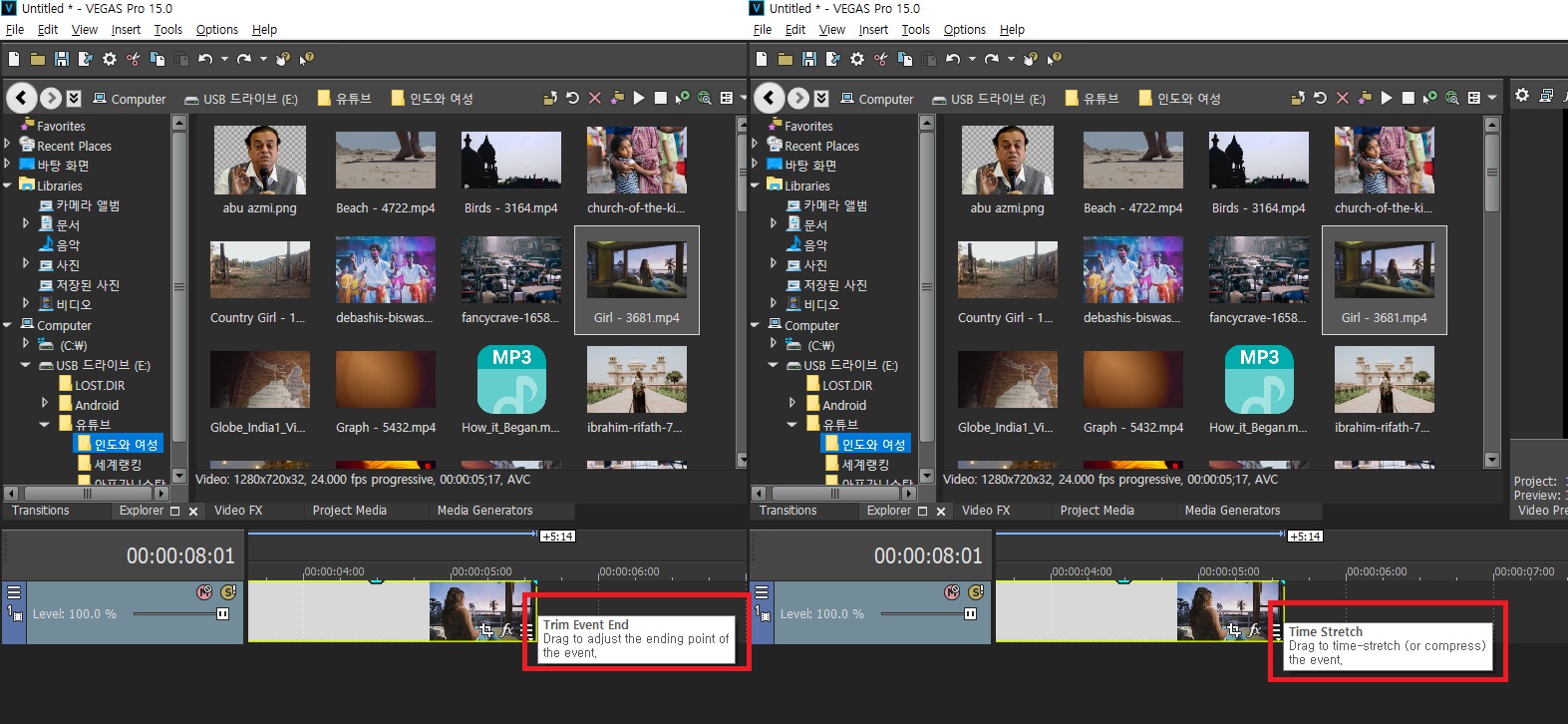Expand Recent Places in left tree

click(7, 146)
